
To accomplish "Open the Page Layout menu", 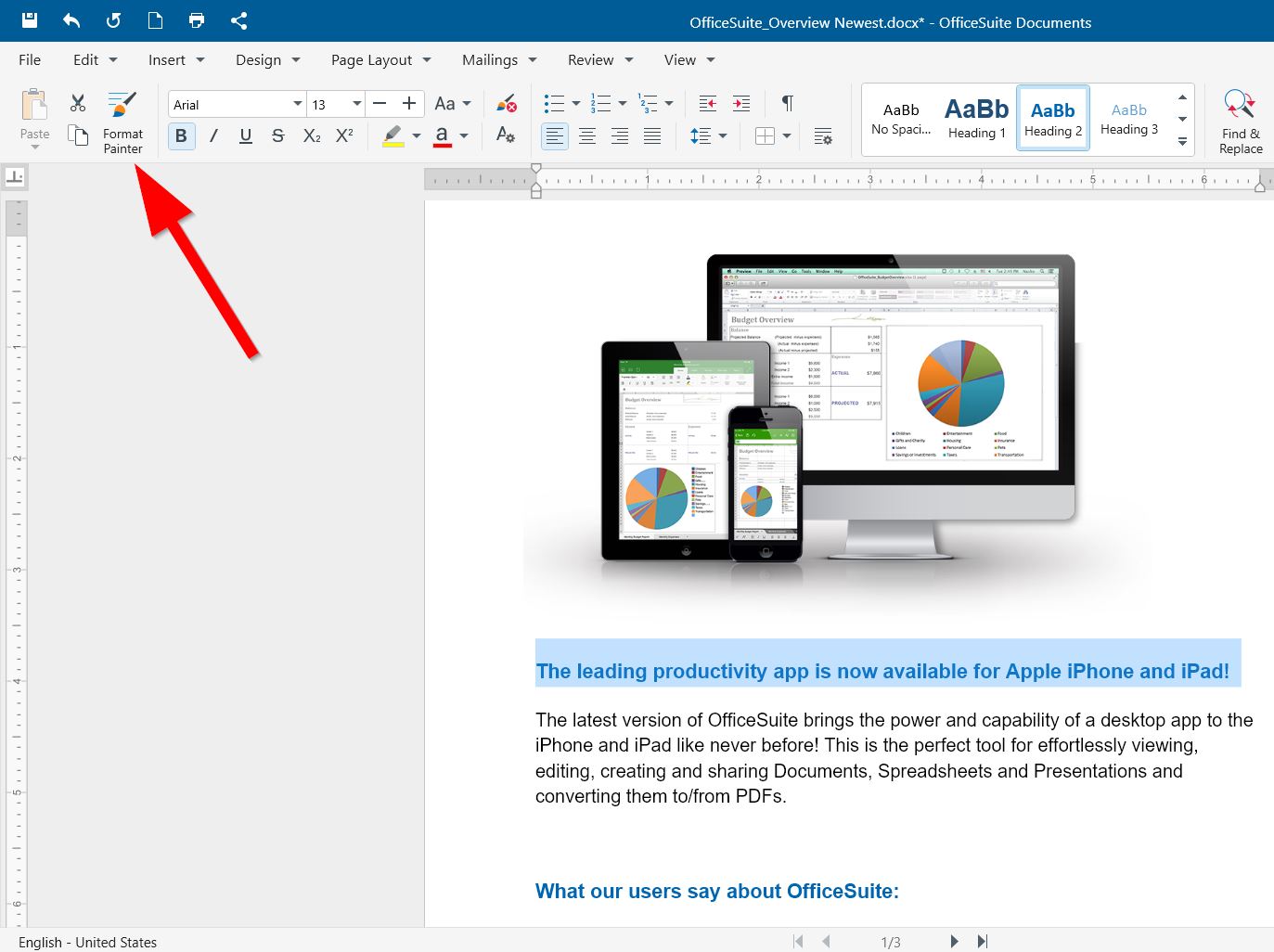I will click(x=381, y=59).
